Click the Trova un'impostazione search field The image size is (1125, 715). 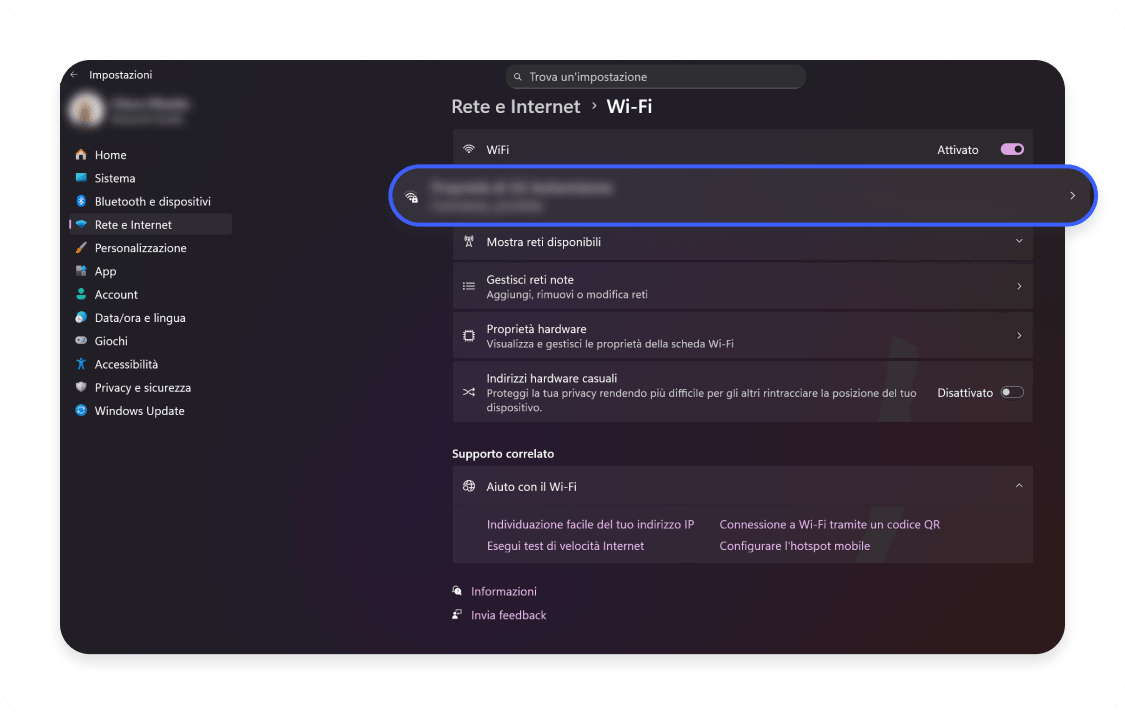pos(655,76)
